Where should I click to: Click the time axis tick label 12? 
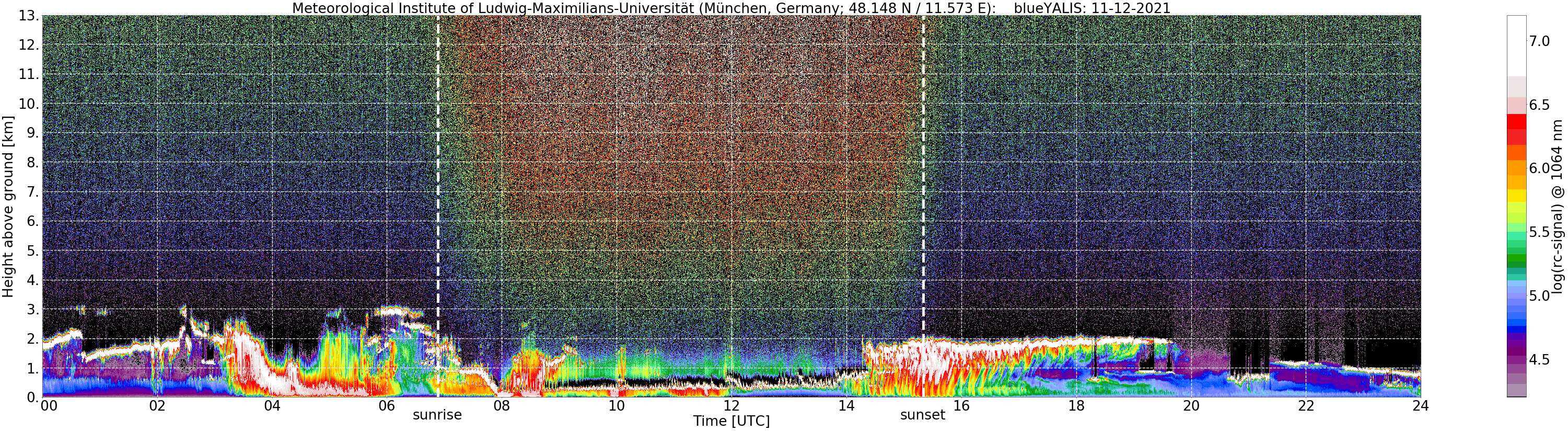coord(731,405)
